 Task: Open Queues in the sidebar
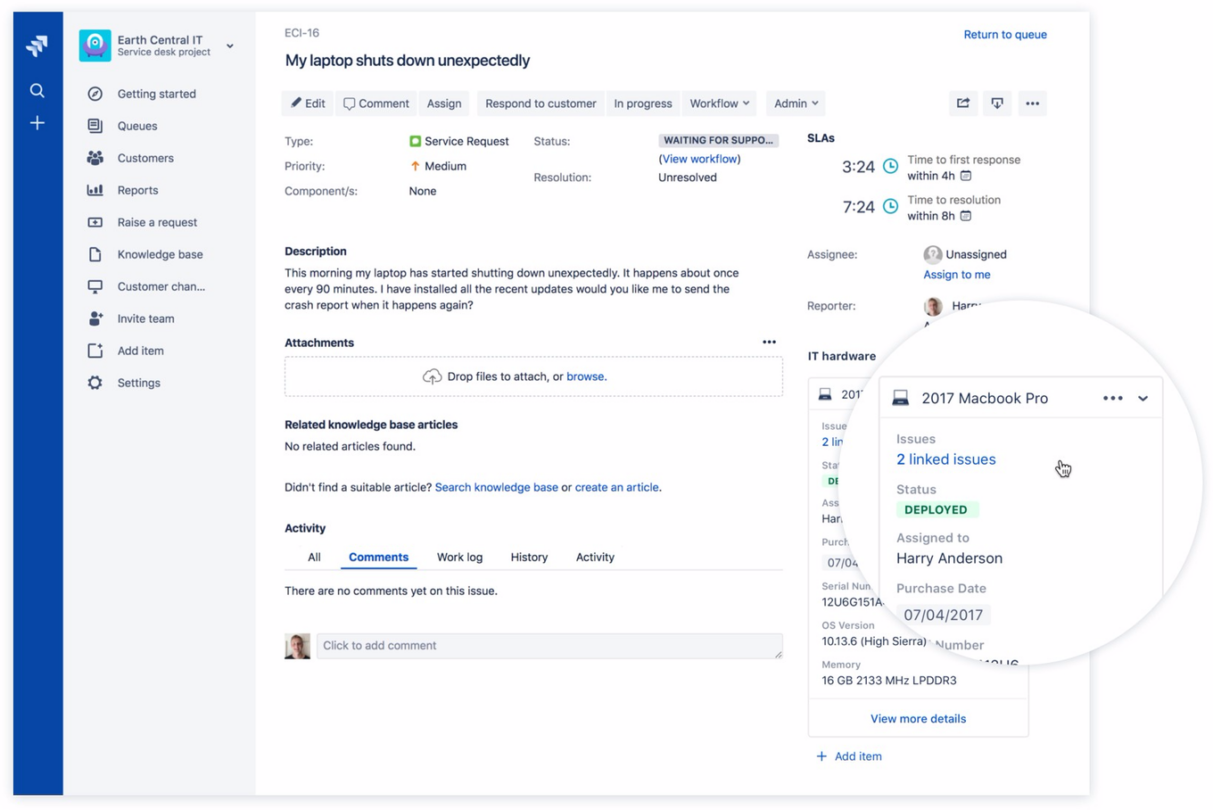pyautogui.click(x=137, y=126)
